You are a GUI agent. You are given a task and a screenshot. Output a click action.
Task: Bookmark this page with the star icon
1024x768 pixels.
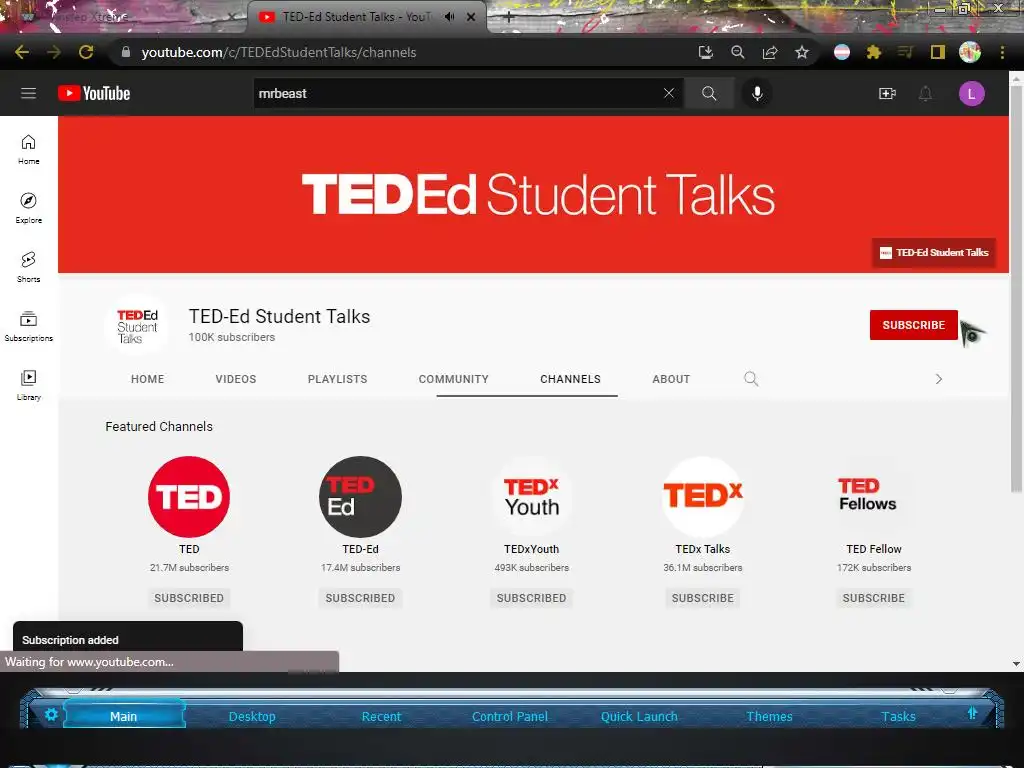point(802,52)
